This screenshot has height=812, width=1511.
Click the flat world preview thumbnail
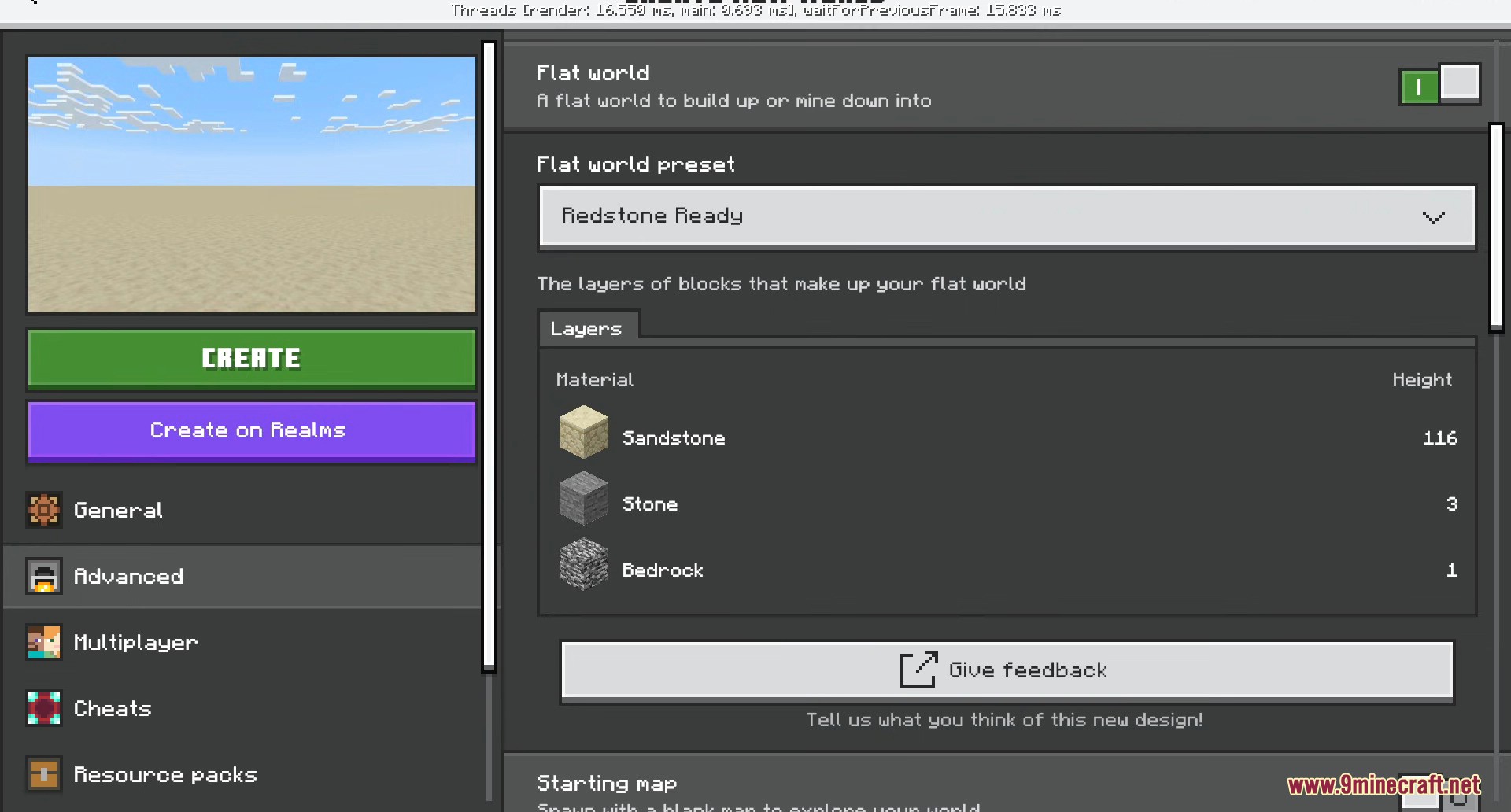(252, 185)
